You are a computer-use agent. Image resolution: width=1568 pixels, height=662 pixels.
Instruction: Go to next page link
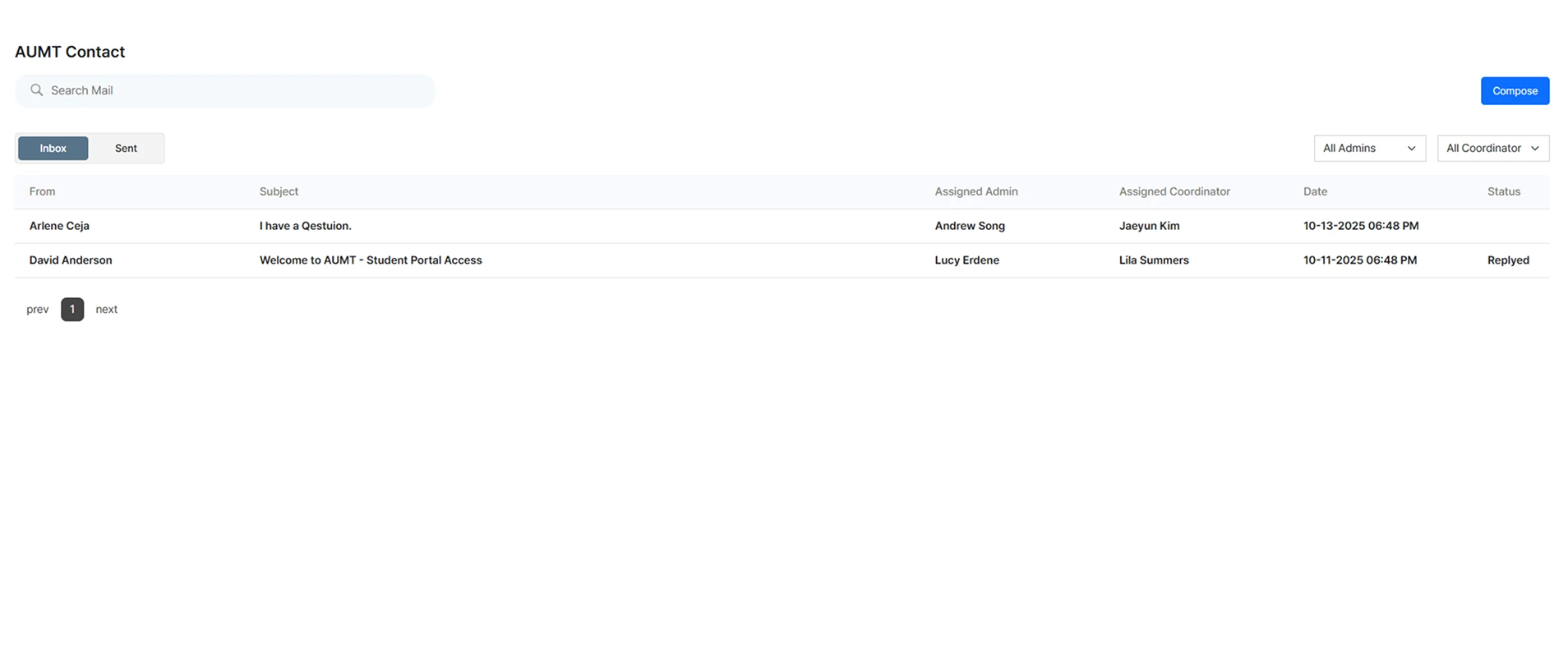106,310
